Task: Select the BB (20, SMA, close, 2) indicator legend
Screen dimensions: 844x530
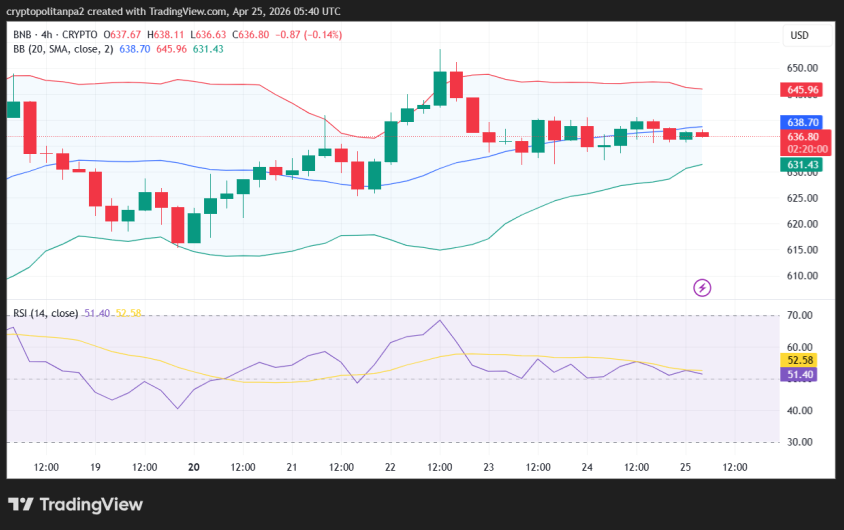Action: [x=63, y=48]
